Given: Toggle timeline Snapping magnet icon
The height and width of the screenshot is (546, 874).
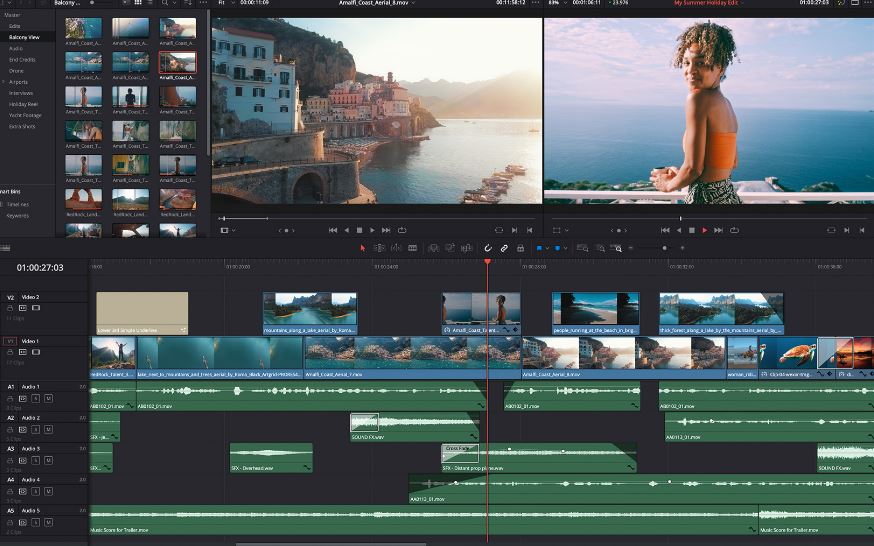Looking at the screenshot, I should pyautogui.click(x=488, y=248).
